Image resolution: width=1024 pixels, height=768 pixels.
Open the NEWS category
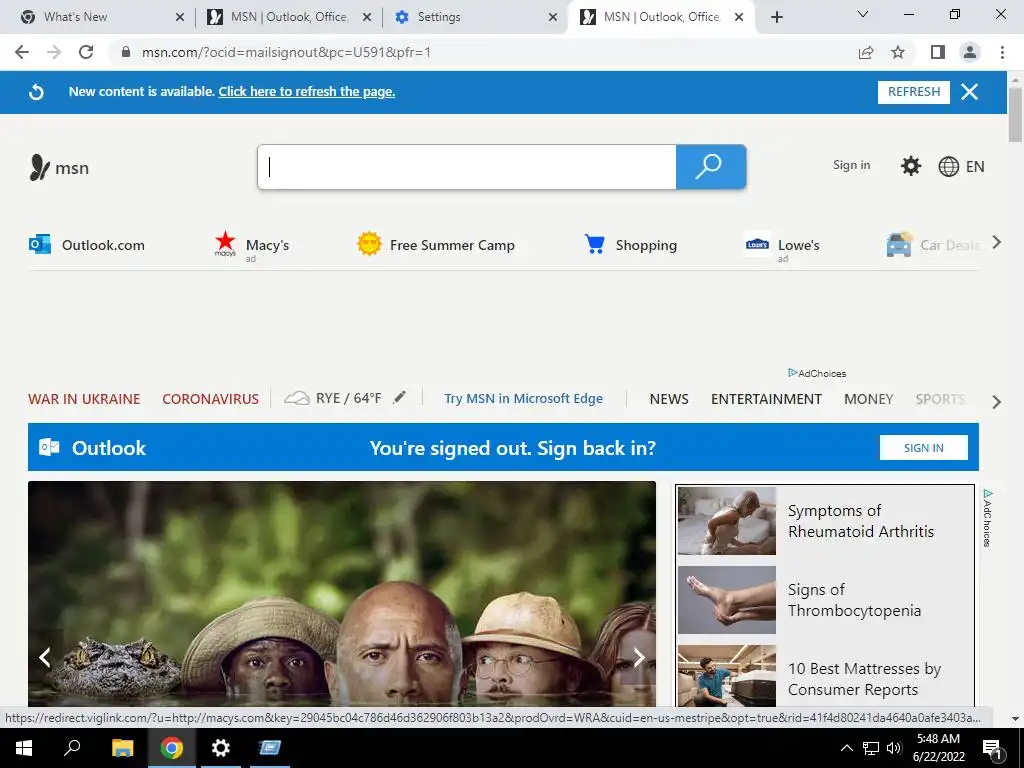(669, 399)
